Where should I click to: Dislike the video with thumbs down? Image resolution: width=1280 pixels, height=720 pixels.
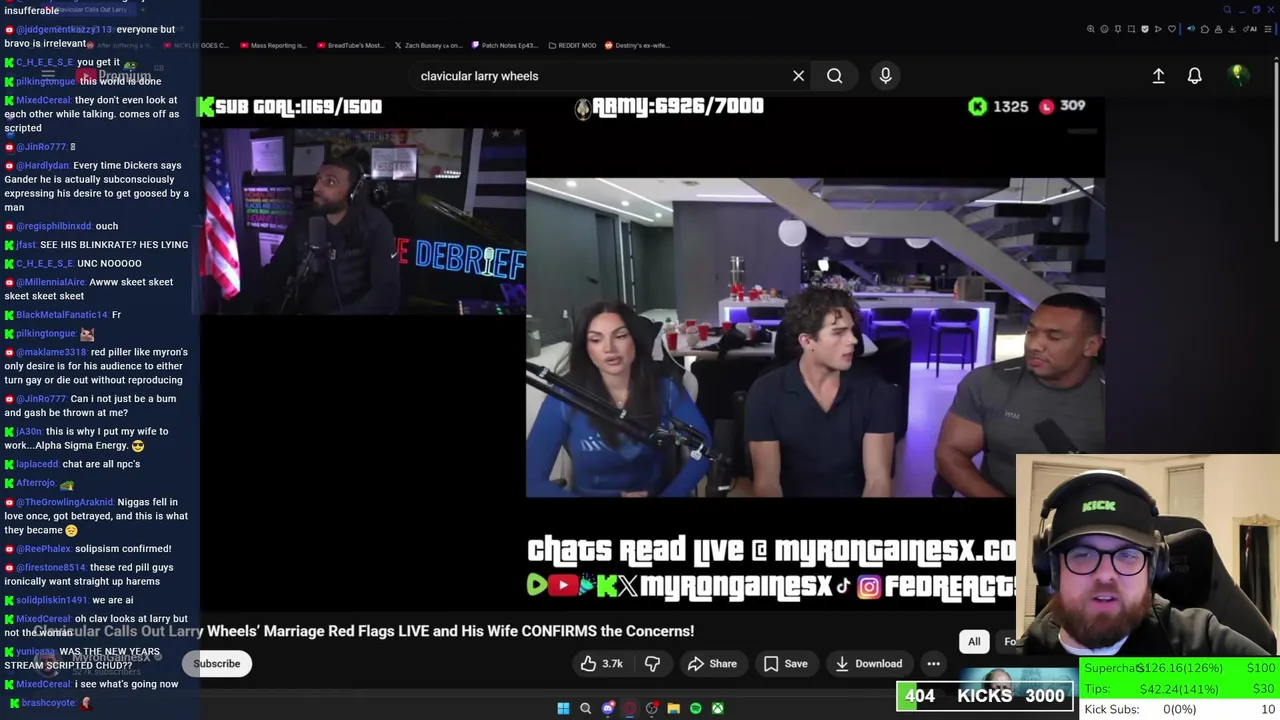pos(652,663)
